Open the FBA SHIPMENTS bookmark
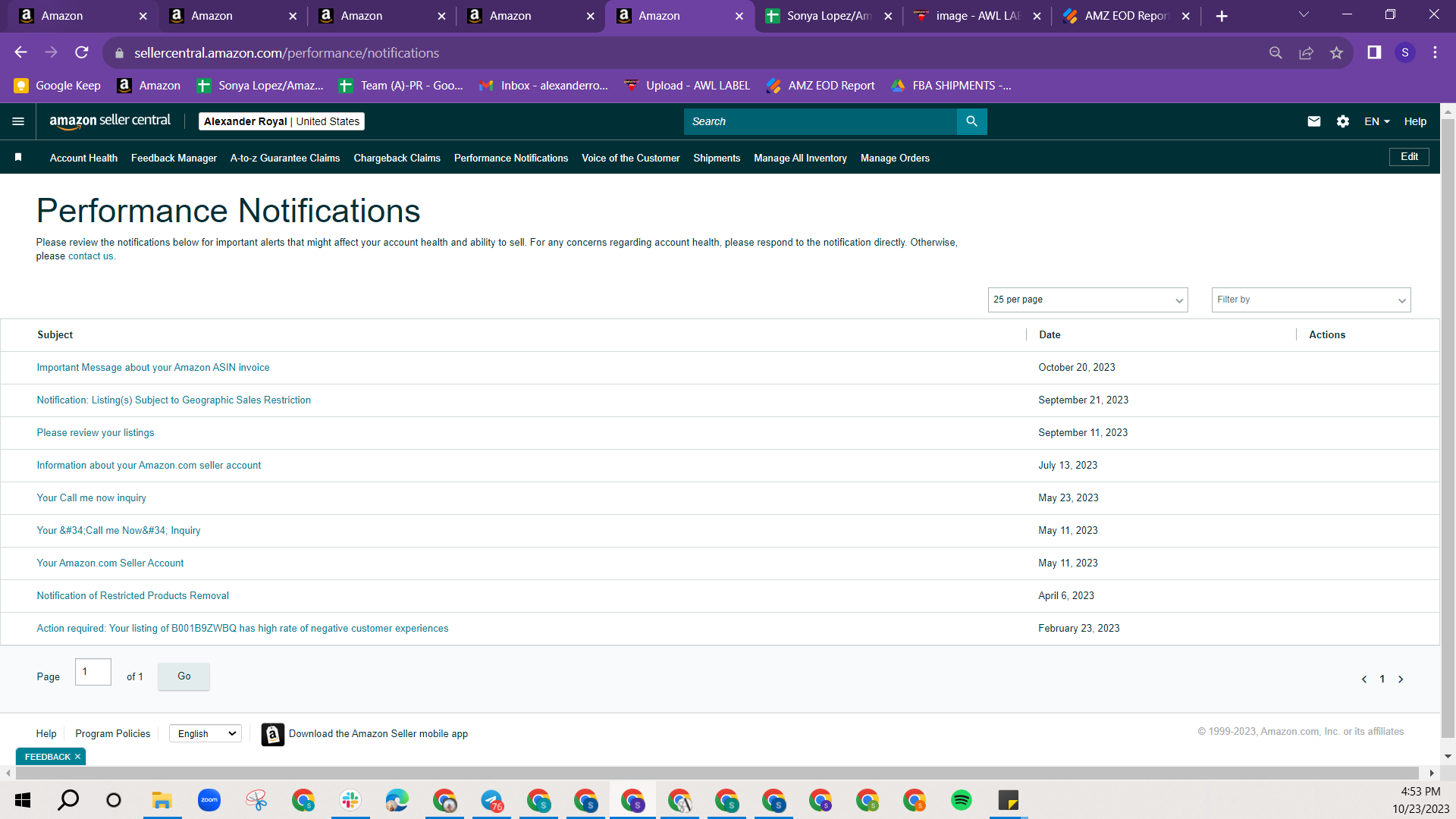Screen dimensions: 1456x819 pyautogui.click(x=951, y=86)
